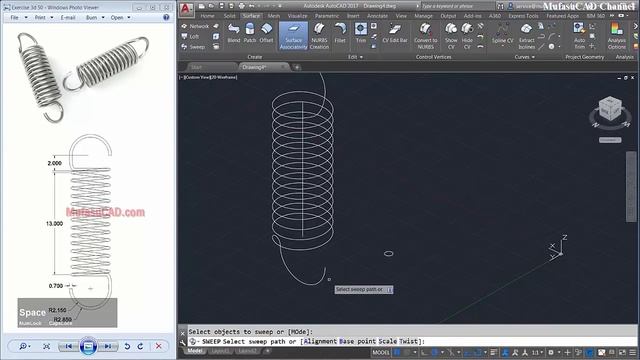Open the AutoCAD application menu button

point(186,9)
